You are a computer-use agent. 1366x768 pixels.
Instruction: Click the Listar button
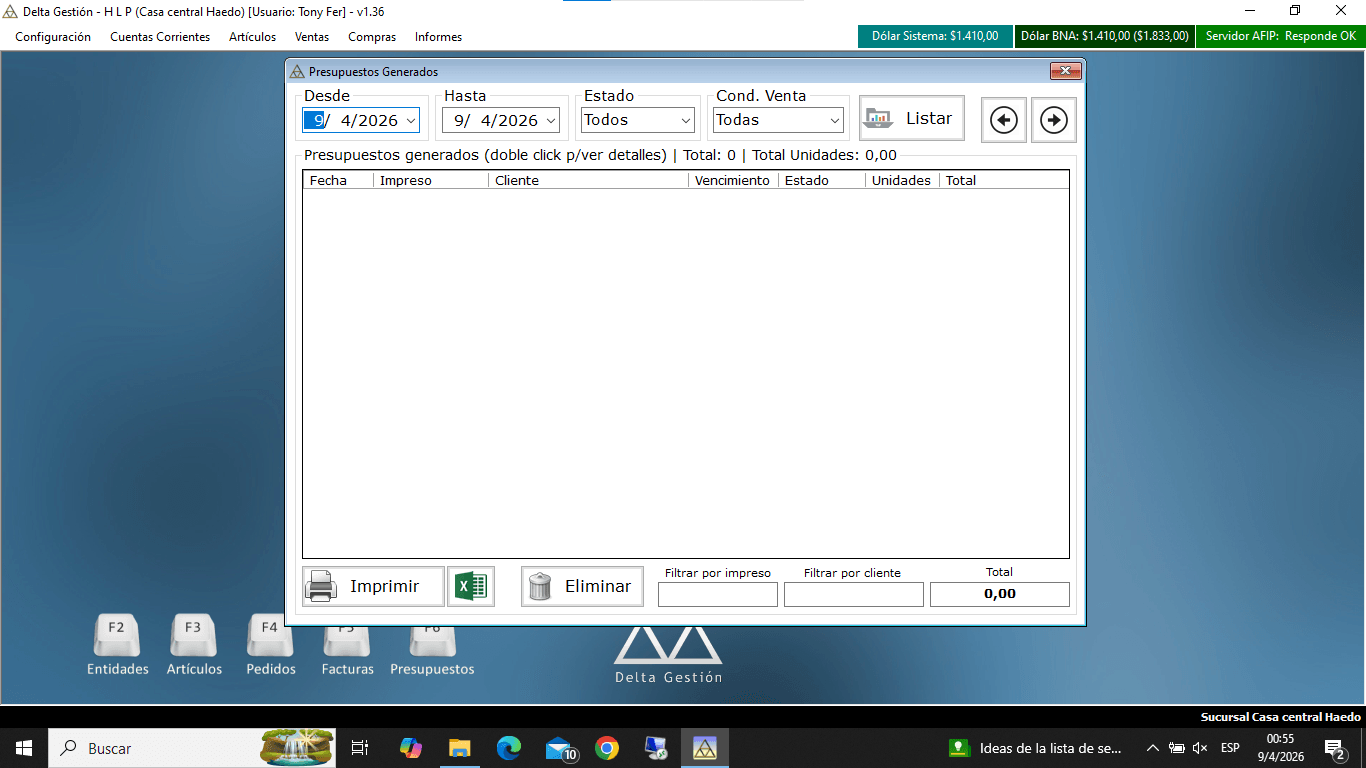point(912,118)
